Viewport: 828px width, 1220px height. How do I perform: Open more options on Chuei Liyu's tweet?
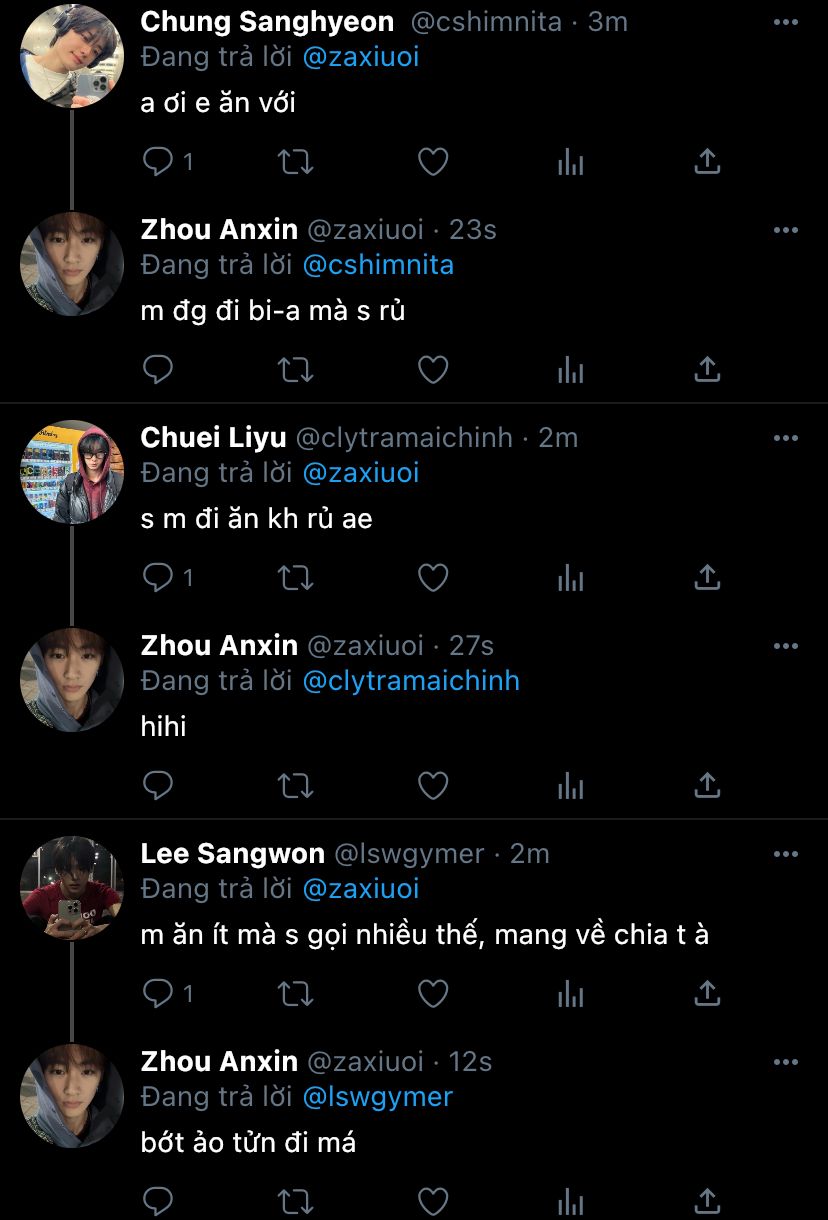pyautogui.click(x=786, y=438)
